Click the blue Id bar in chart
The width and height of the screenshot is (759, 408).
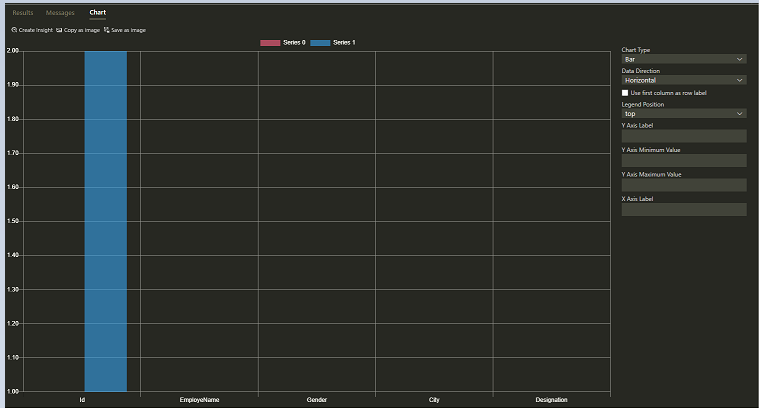(106, 221)
